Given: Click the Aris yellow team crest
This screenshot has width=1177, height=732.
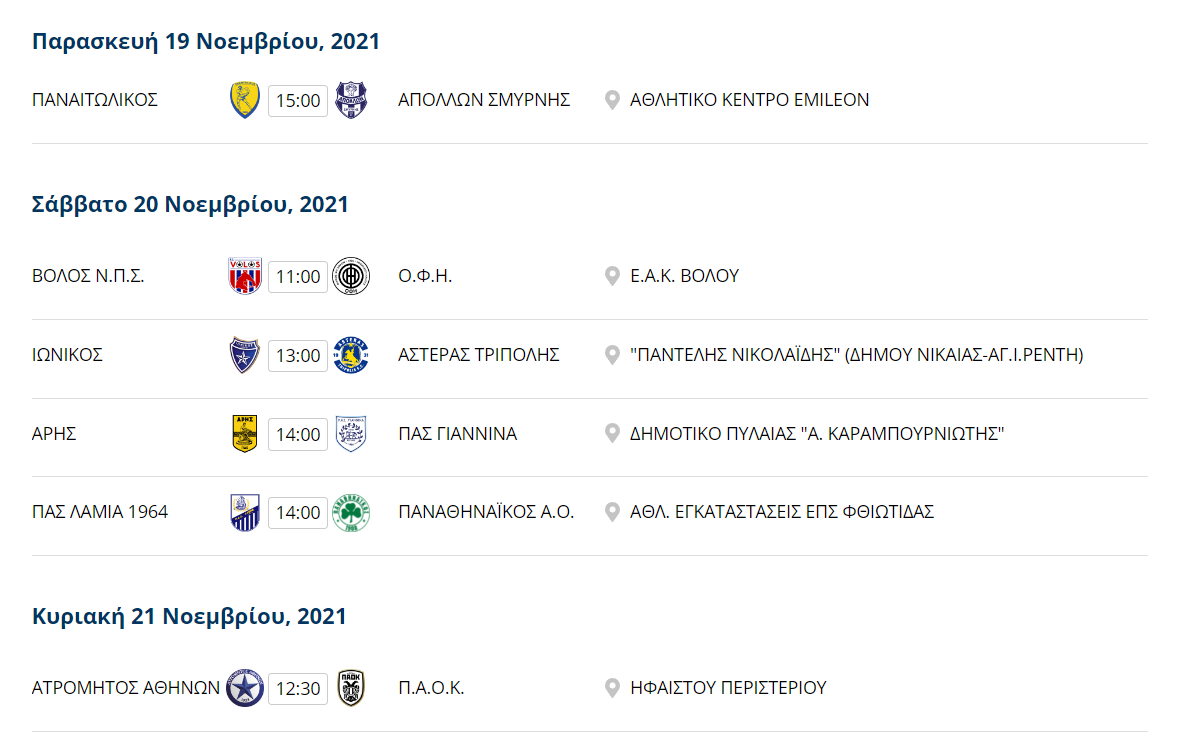Looking at the screenshot, I should pos(245,433).
